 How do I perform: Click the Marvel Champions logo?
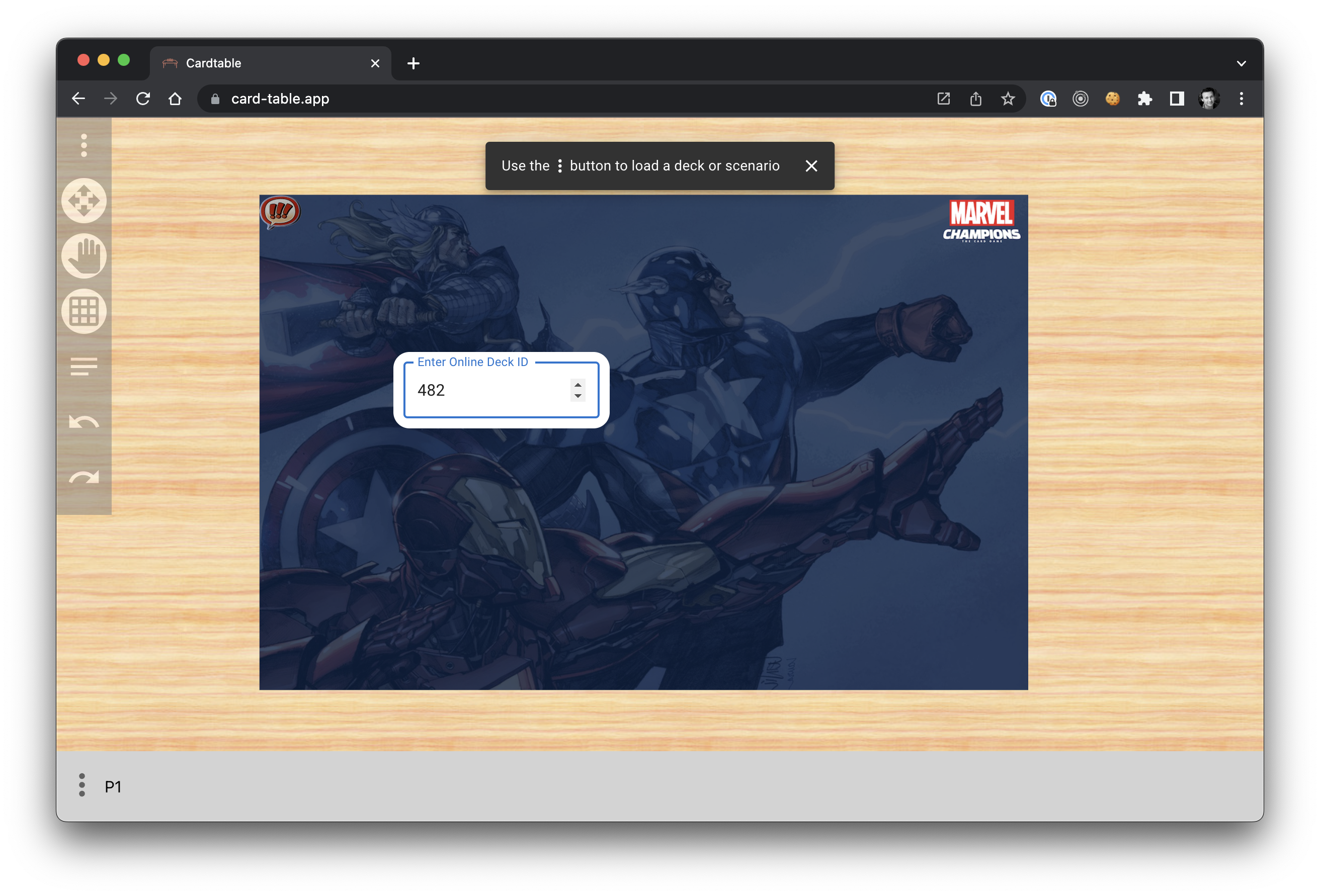click(x=981, y=221)
